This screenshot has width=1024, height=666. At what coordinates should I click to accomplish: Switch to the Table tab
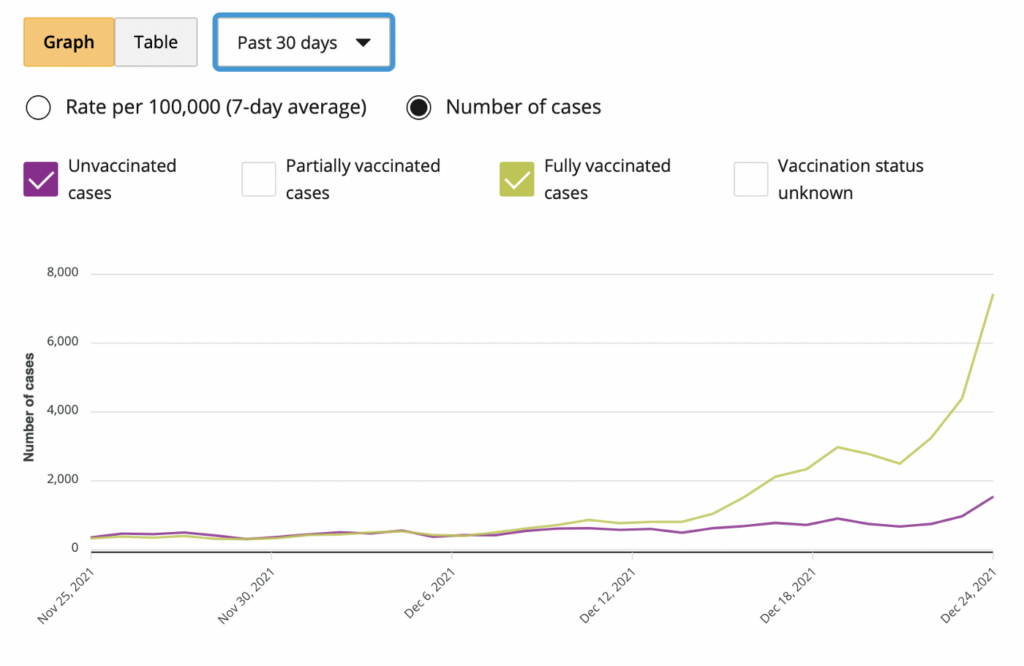coord(156,42)
